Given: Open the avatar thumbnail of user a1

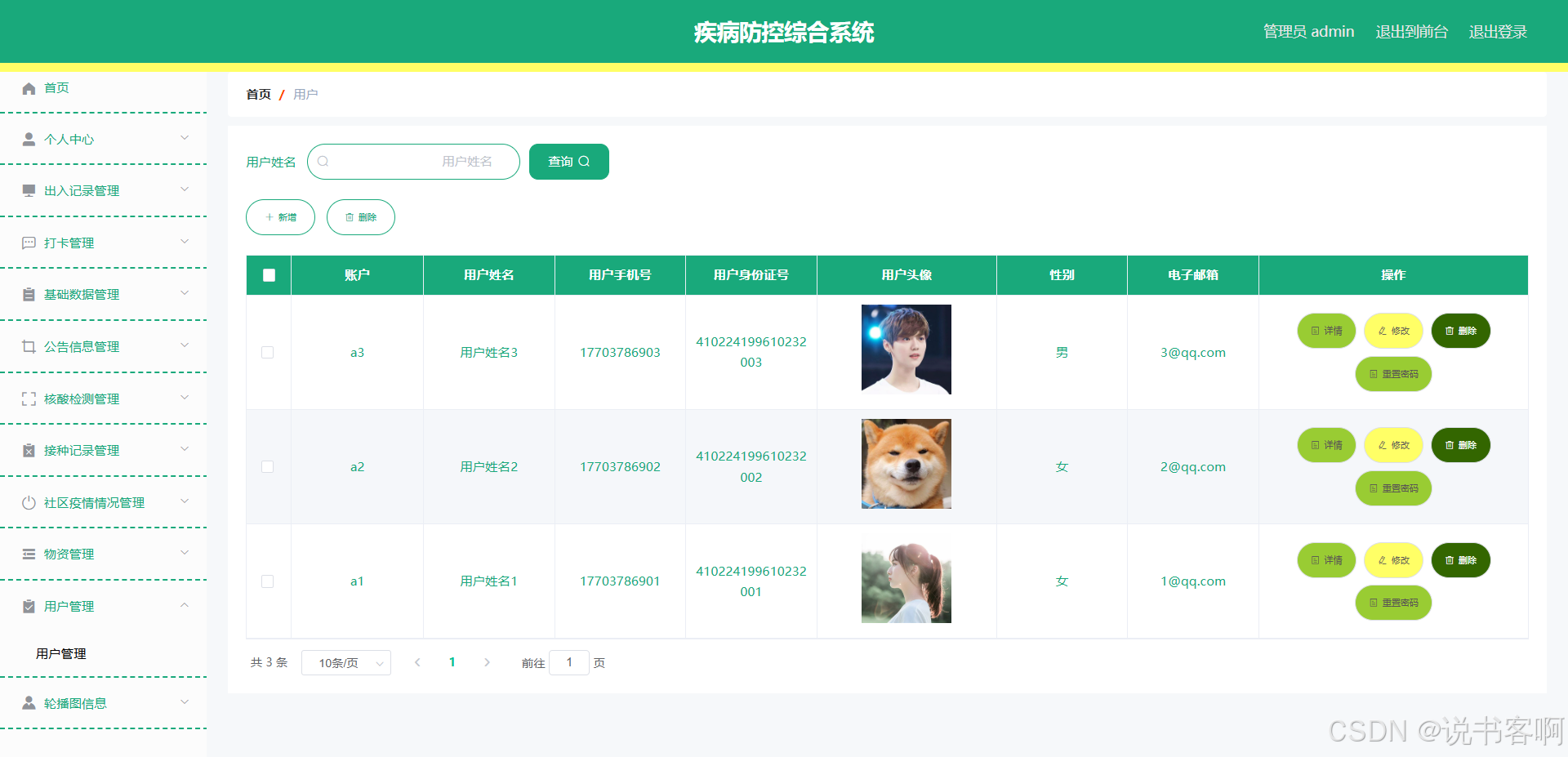Looking at the screenshot, I should 906,578.
